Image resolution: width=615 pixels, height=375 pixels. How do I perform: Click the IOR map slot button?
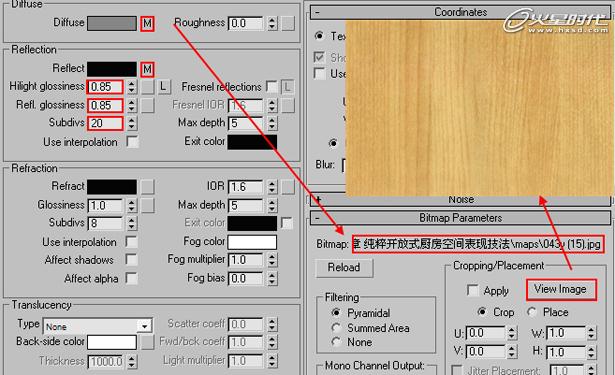(287, 187)
